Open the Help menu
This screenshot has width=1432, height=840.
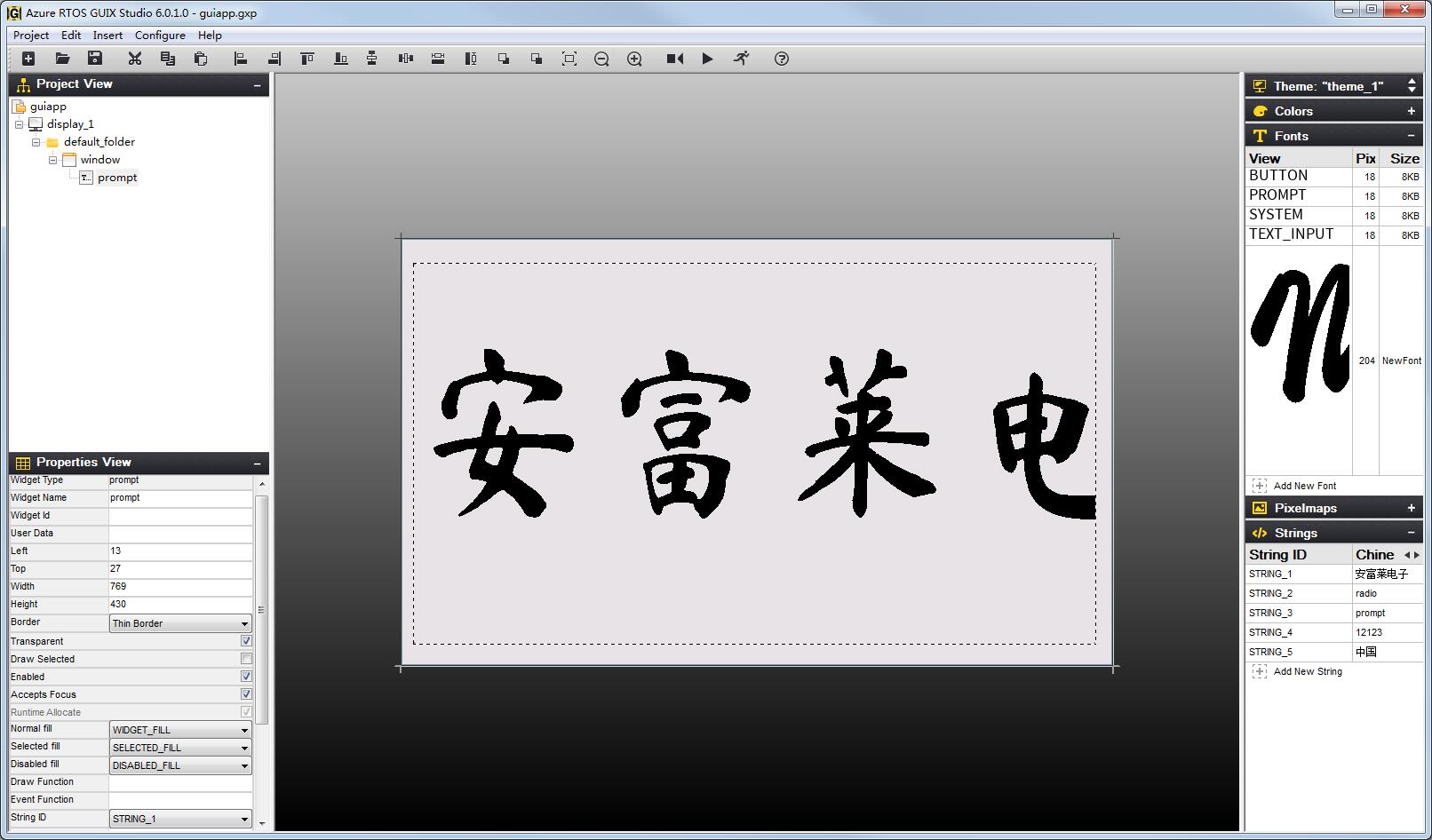[x=210, y=36]
